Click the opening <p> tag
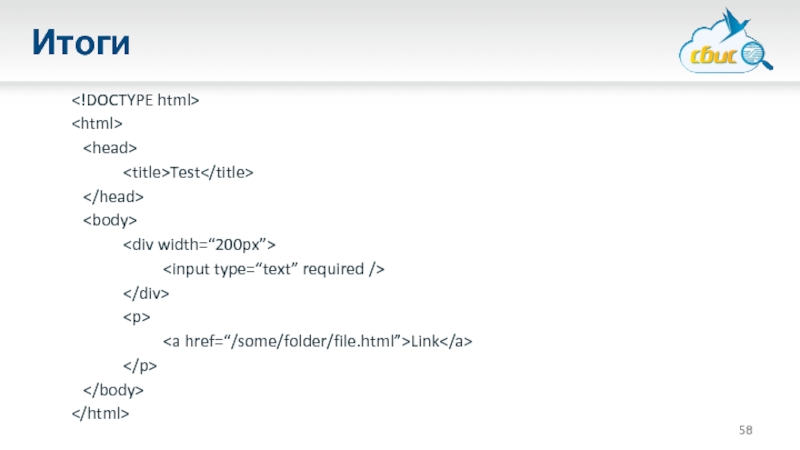This screenshot has height=450, width=800. click(136, 317)
